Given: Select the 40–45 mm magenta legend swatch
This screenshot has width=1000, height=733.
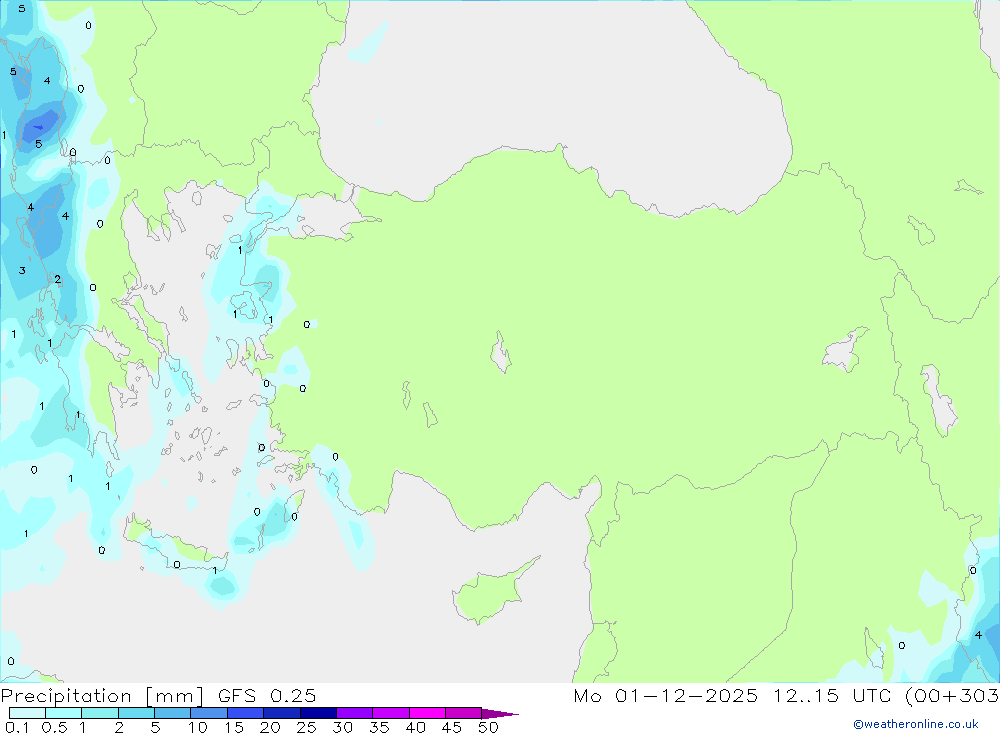Looking at the screenshot, I should (427, 713).
